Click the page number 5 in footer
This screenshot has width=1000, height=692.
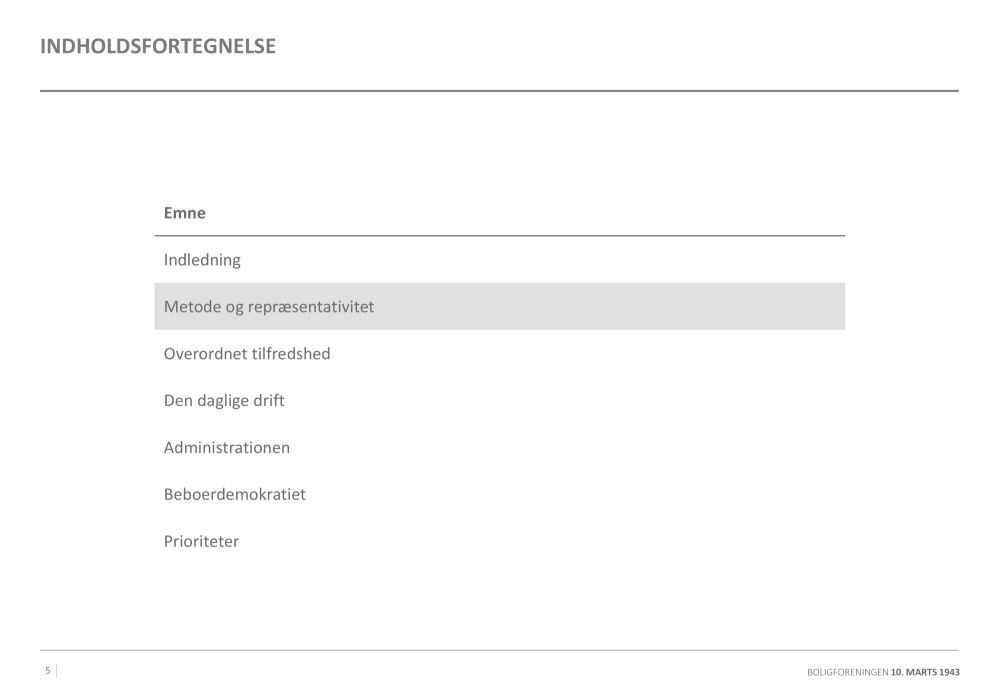pos(47,671)
